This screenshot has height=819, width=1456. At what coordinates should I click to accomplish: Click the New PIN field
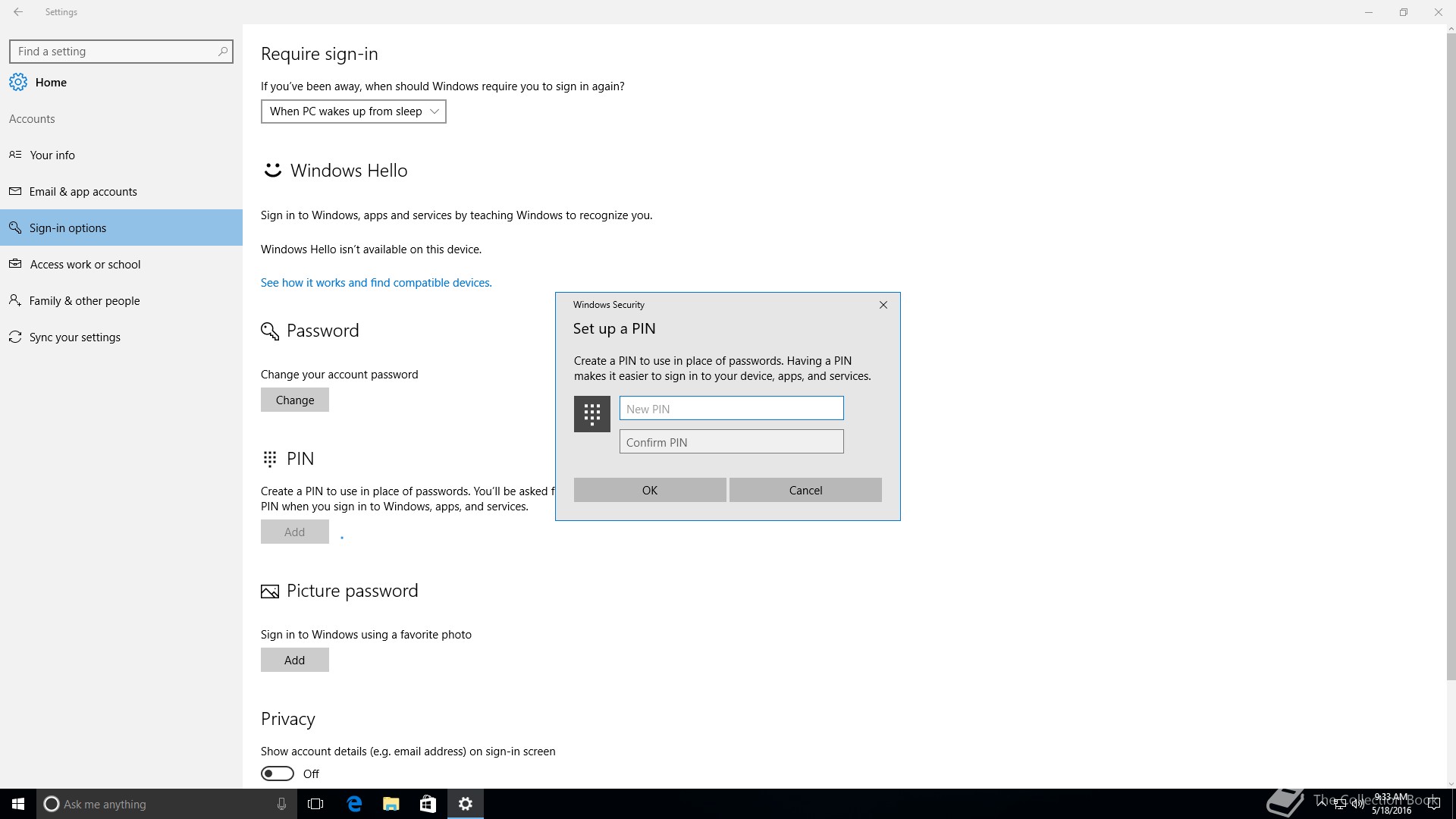tap(731, 409)
